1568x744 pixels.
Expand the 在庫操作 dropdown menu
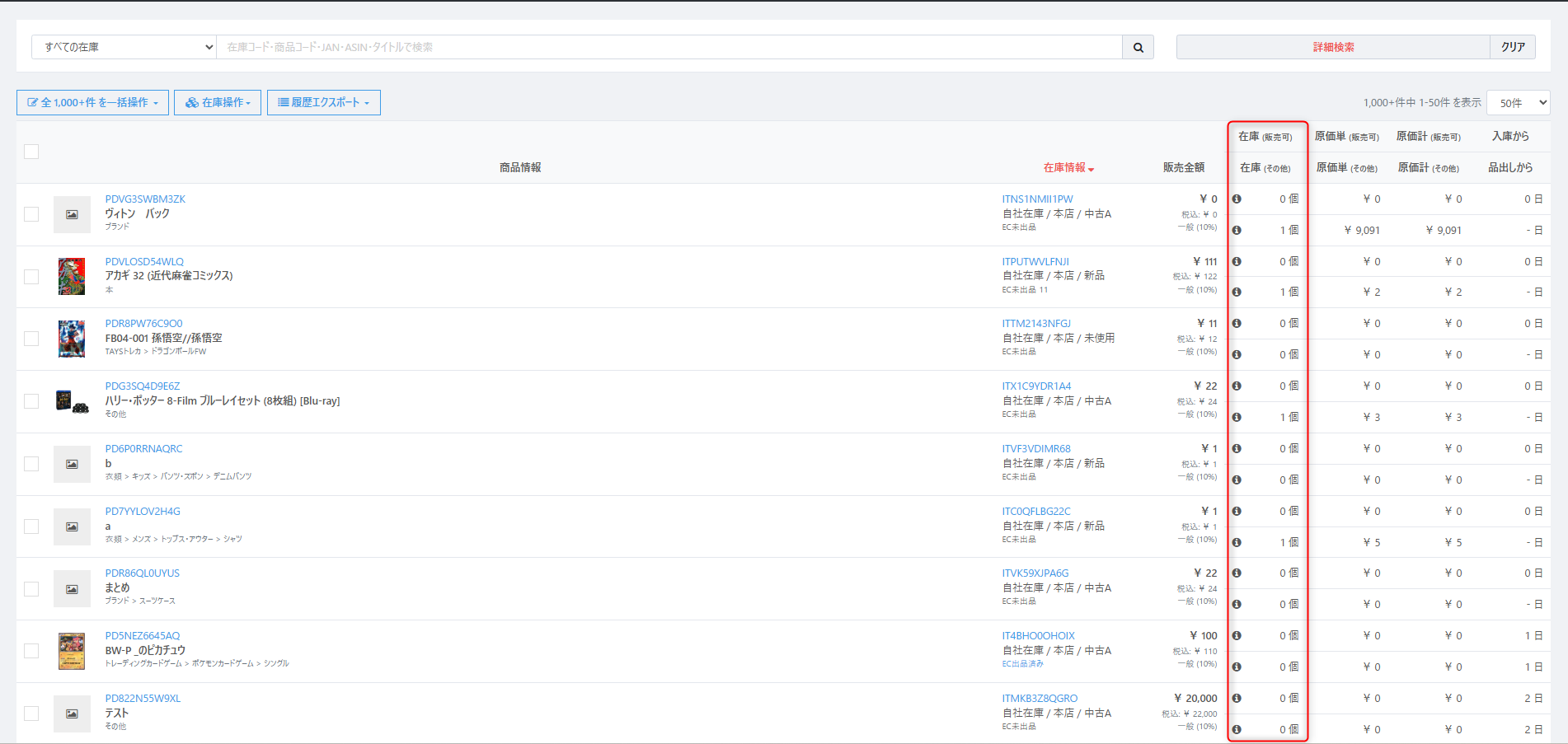pyautogui.click(x=218, y=103)
